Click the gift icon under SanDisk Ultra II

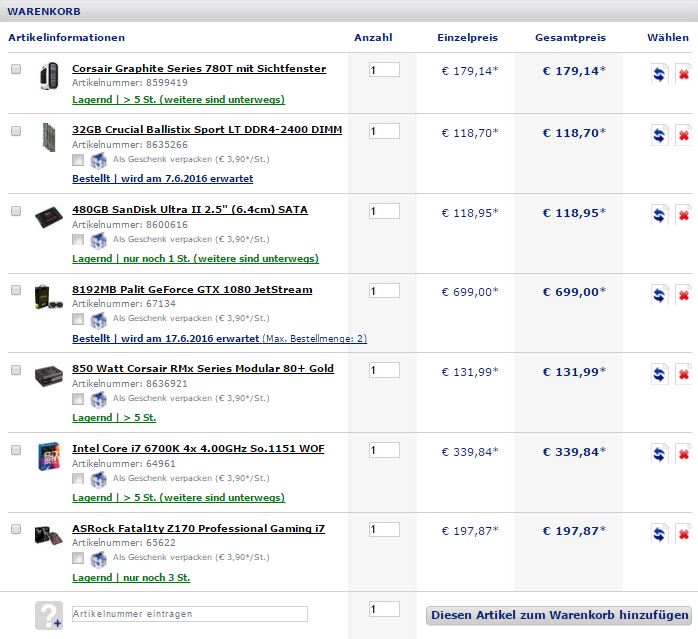[98, 240]
